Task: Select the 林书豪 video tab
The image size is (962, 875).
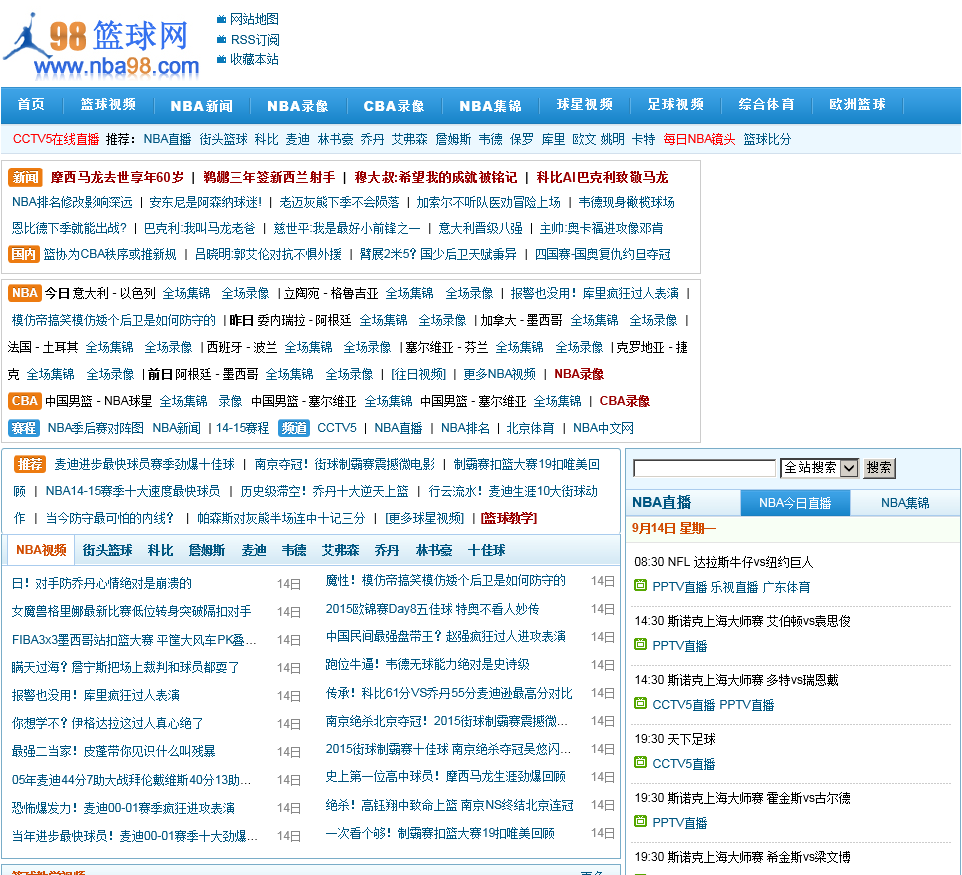Action: (x=434, y=550)
